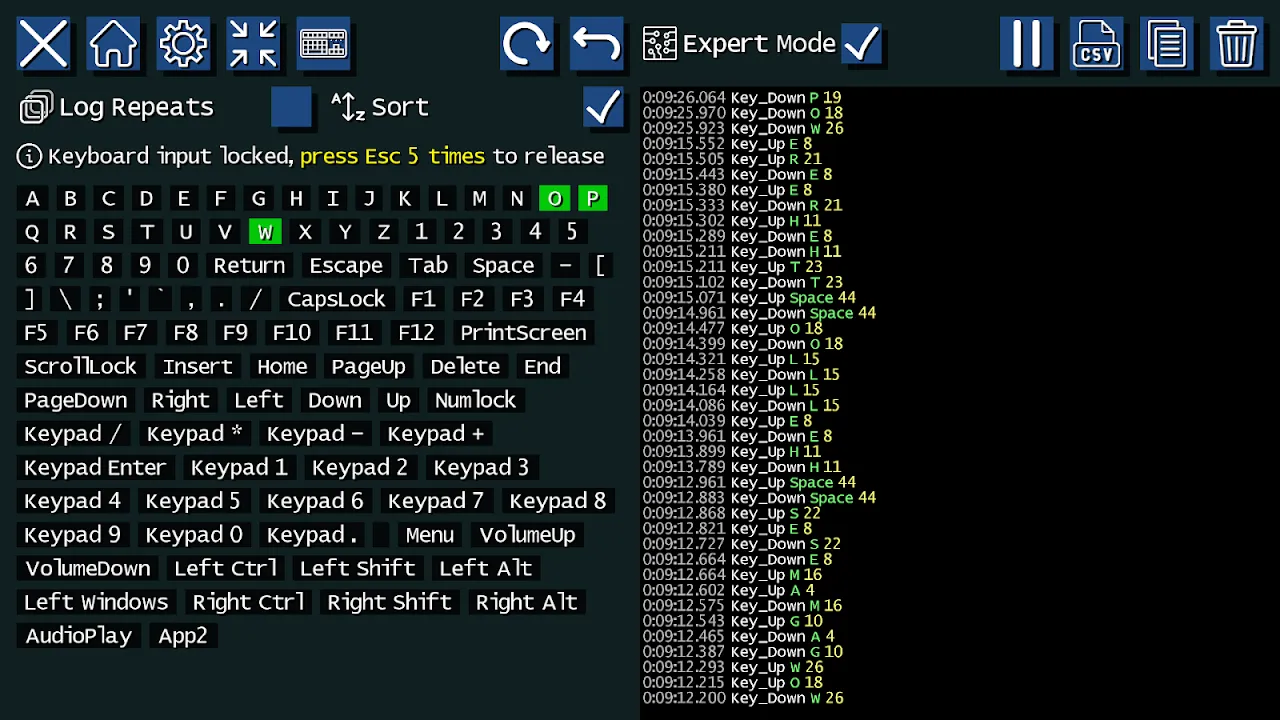1280x720 pixels.
Task: Click the F1 key label
Action: [x=423, y=299]
